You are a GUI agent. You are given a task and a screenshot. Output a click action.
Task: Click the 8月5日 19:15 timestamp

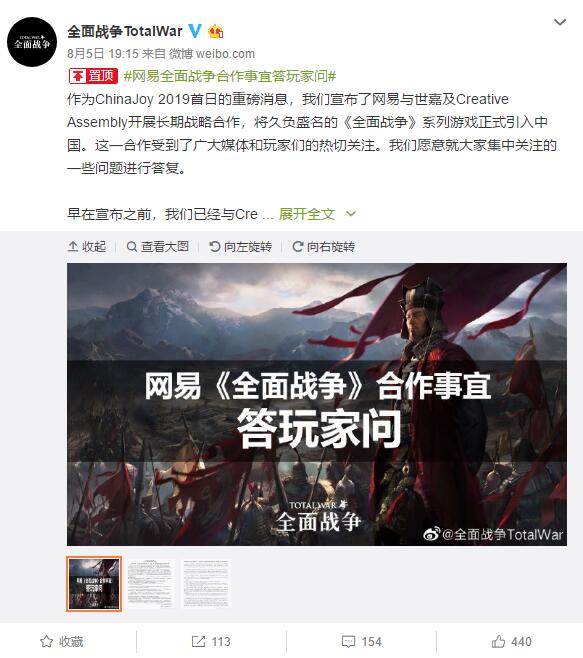click(103, 53)
